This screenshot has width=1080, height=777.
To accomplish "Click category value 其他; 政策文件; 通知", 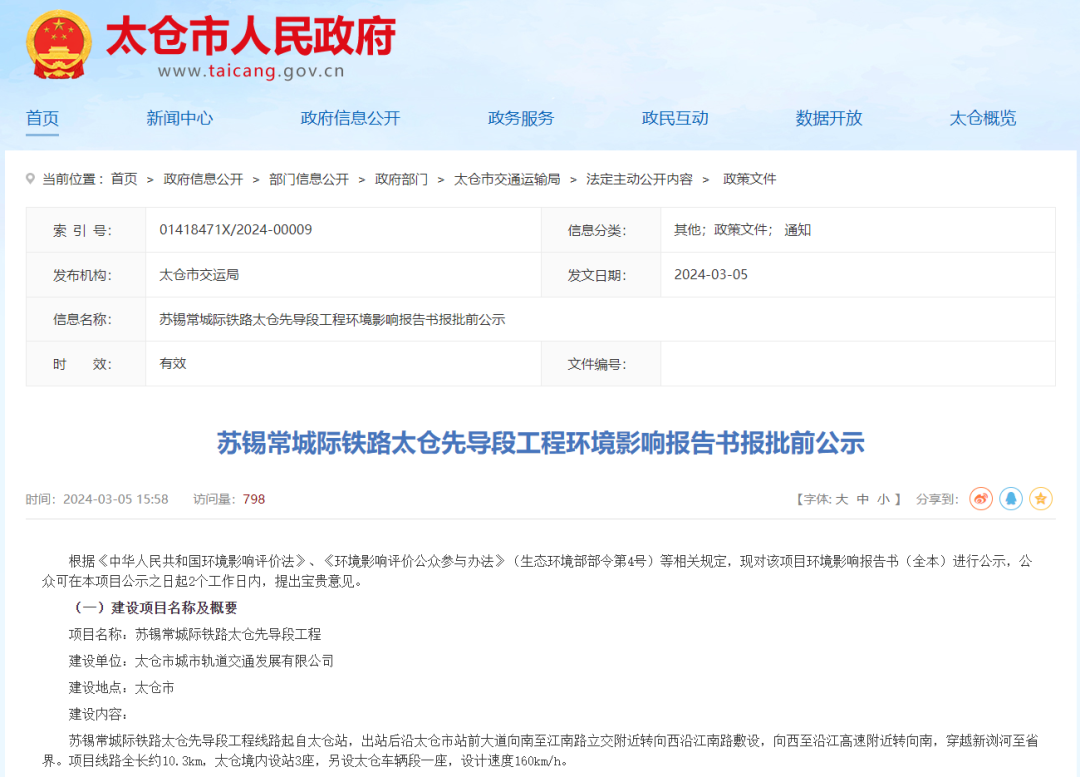I will pyautogui.click(x=742, y=229).
